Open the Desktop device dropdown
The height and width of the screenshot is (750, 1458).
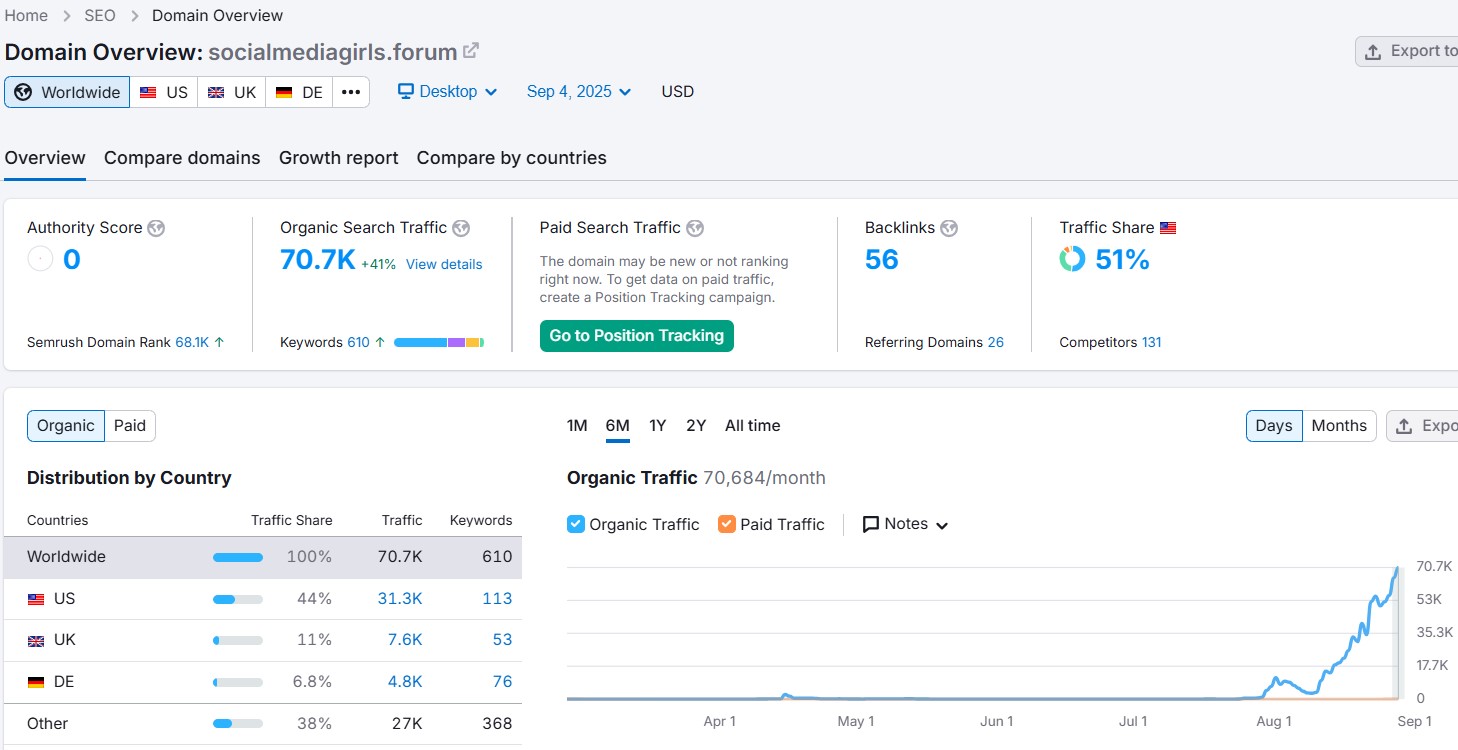(x=448, y=92)
